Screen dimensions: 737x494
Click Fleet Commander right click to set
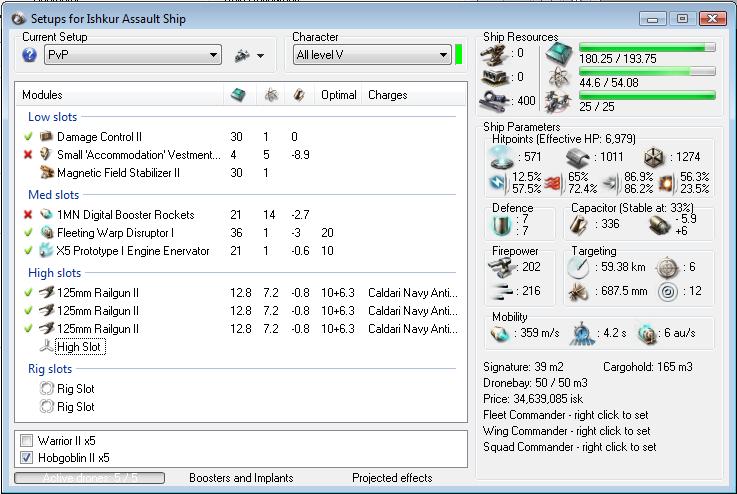pyautogui.click(x=565, y=415)
